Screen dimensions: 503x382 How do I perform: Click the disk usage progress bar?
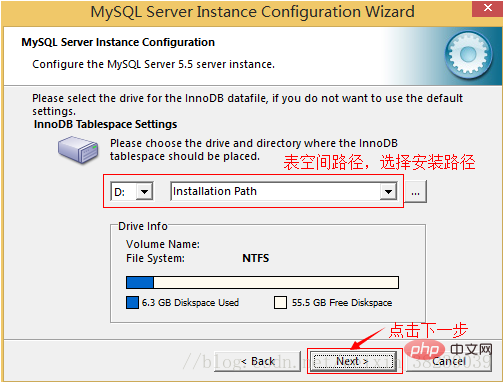(262, 282)
